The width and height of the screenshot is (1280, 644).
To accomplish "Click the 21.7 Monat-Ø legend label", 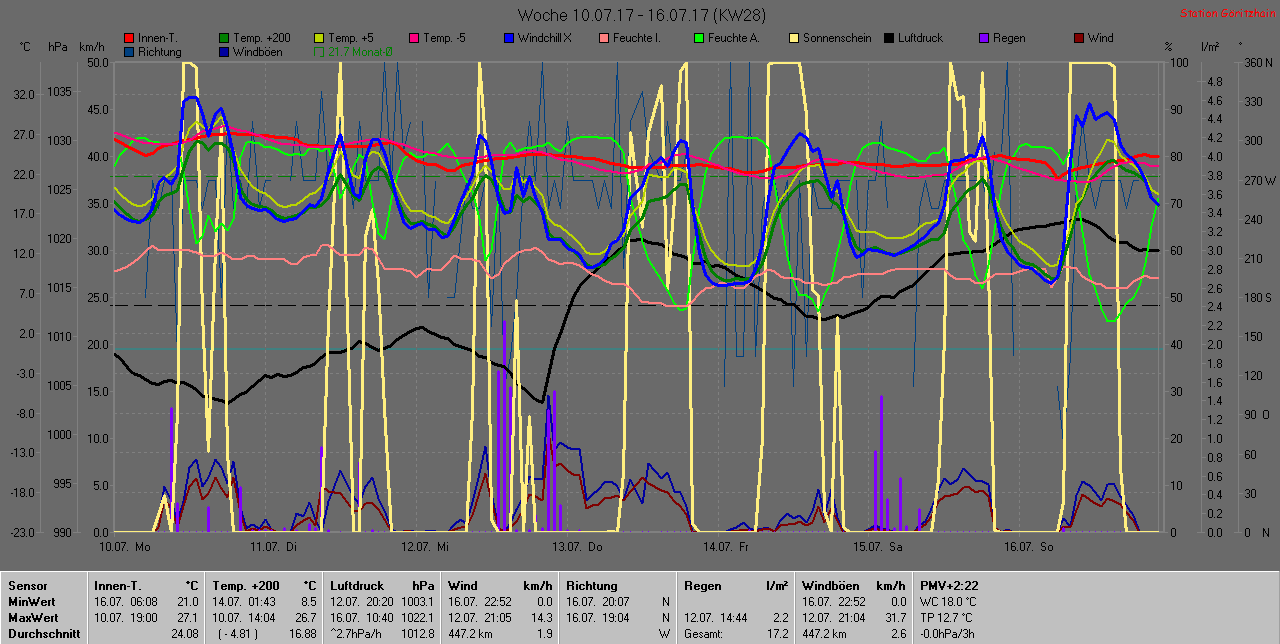I will tap(360, 51).
